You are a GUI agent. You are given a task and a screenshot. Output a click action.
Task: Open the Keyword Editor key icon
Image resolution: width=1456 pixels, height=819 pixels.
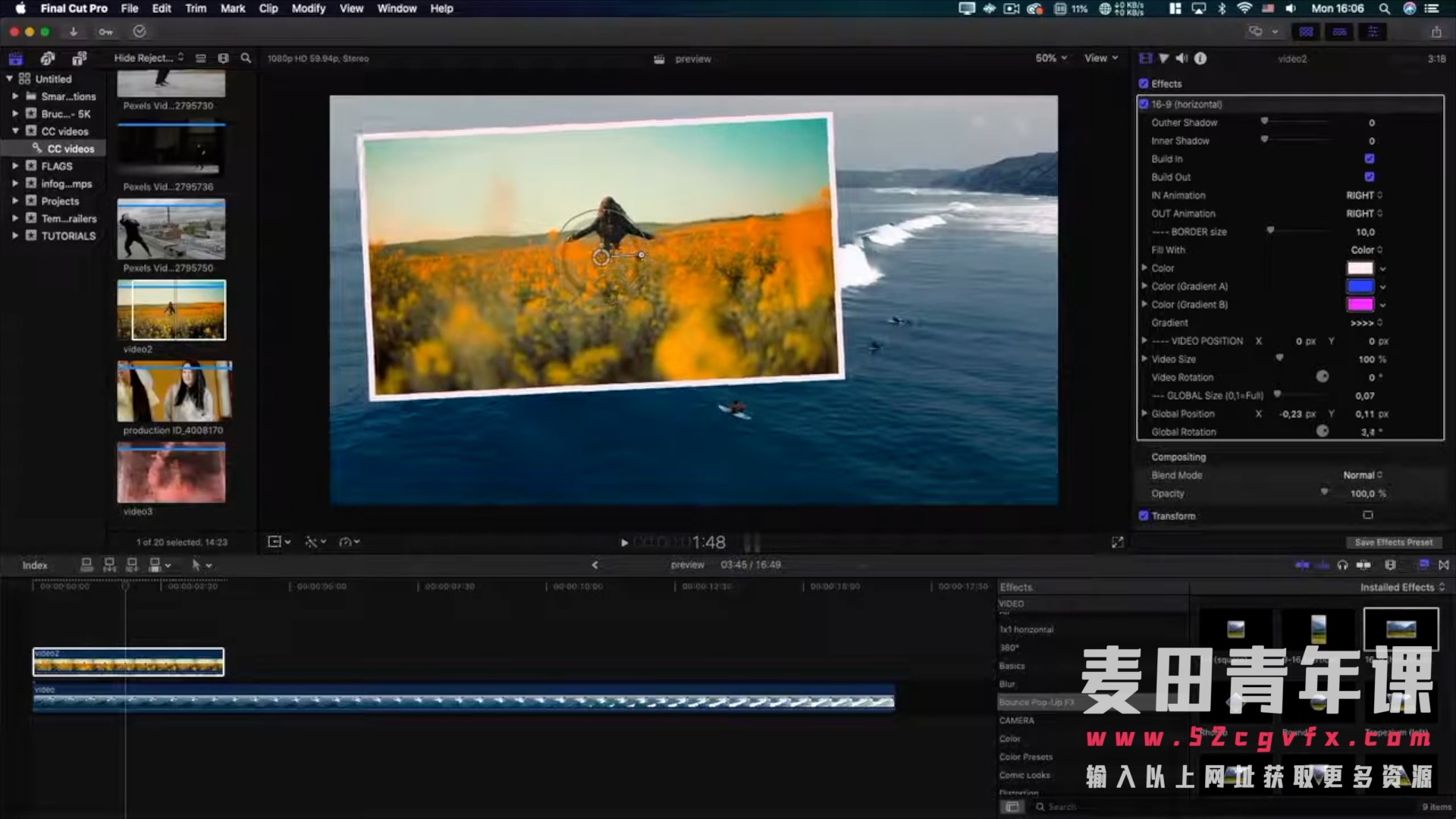105,32
